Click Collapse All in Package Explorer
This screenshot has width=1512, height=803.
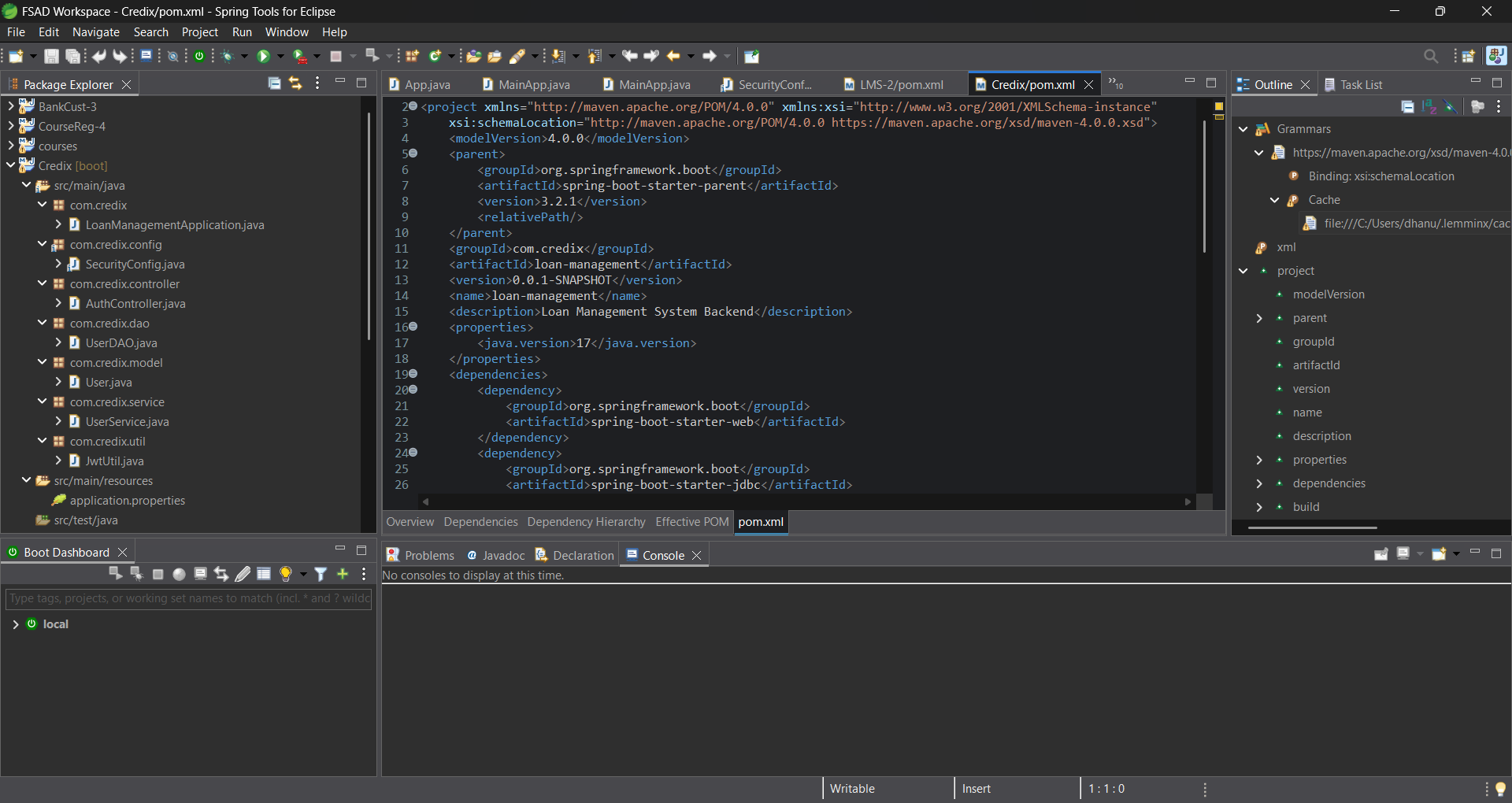coord(274,83)
